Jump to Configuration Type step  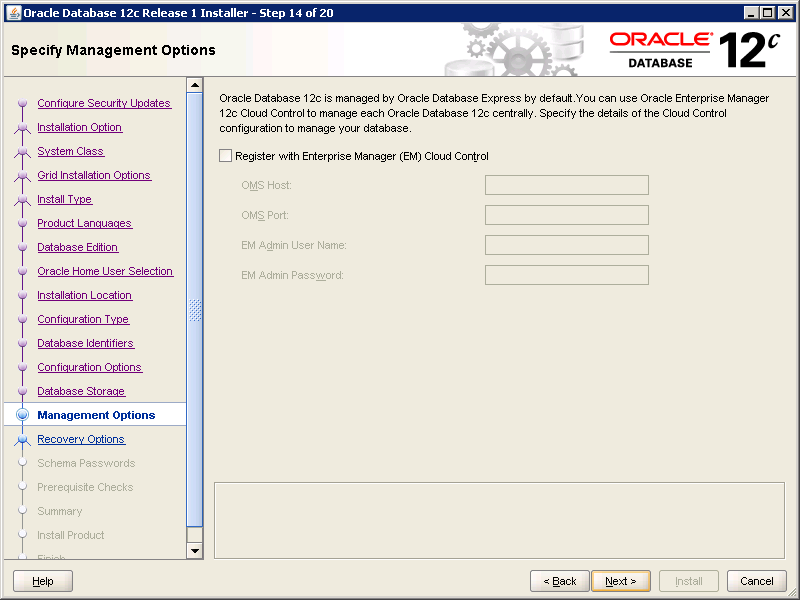tap(83, 319)
